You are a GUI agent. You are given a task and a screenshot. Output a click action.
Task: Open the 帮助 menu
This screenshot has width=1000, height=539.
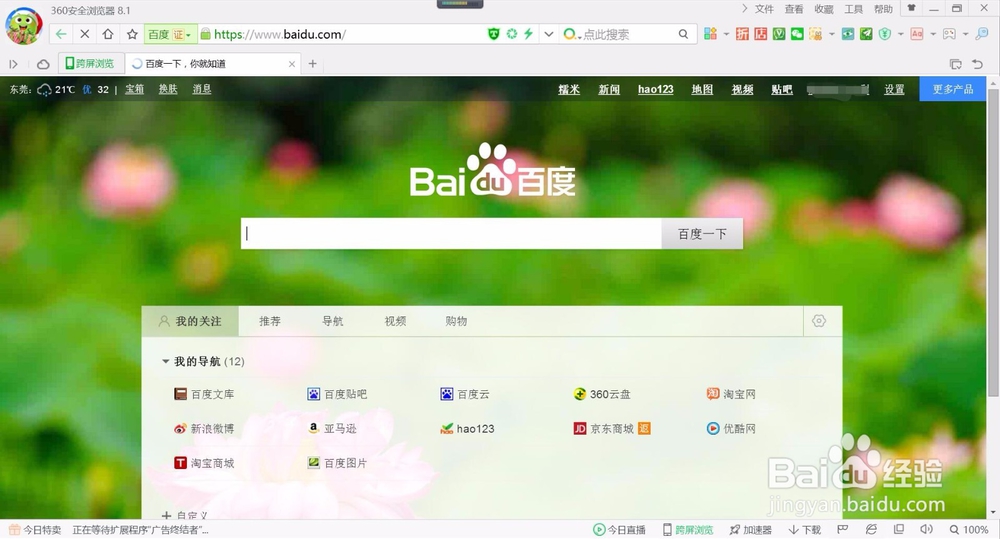pyautogui.click(x=883, y=9)
